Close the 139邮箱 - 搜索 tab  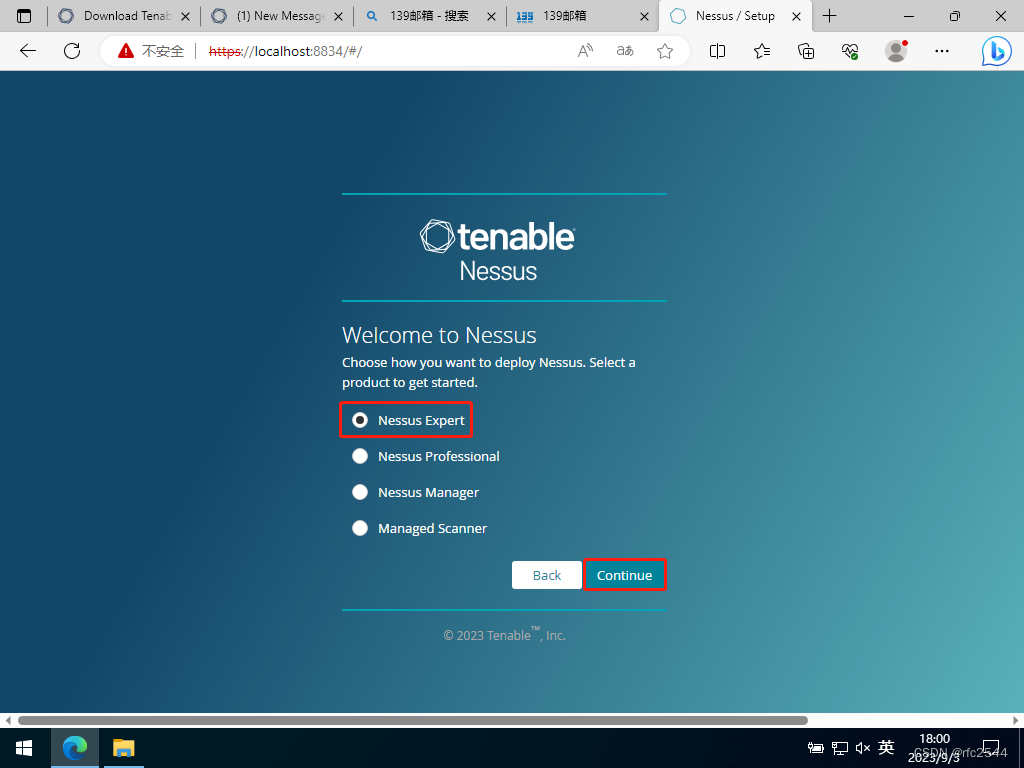click(491, 16)
